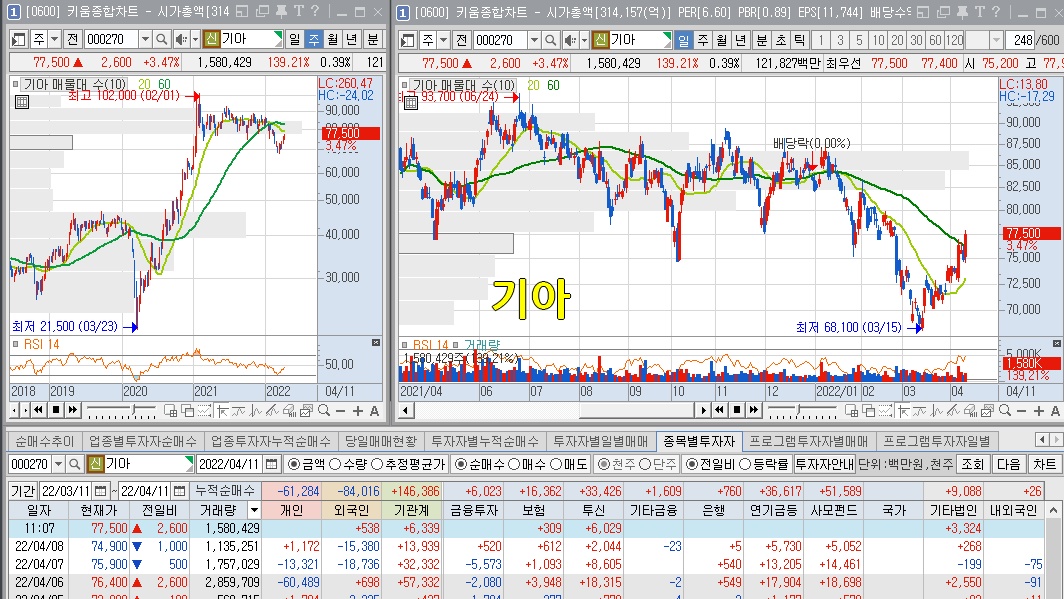The image size is (1064, 599).
Task: Click the calendar icon beside 2022/04/11 date field
Action: [271, 464]
